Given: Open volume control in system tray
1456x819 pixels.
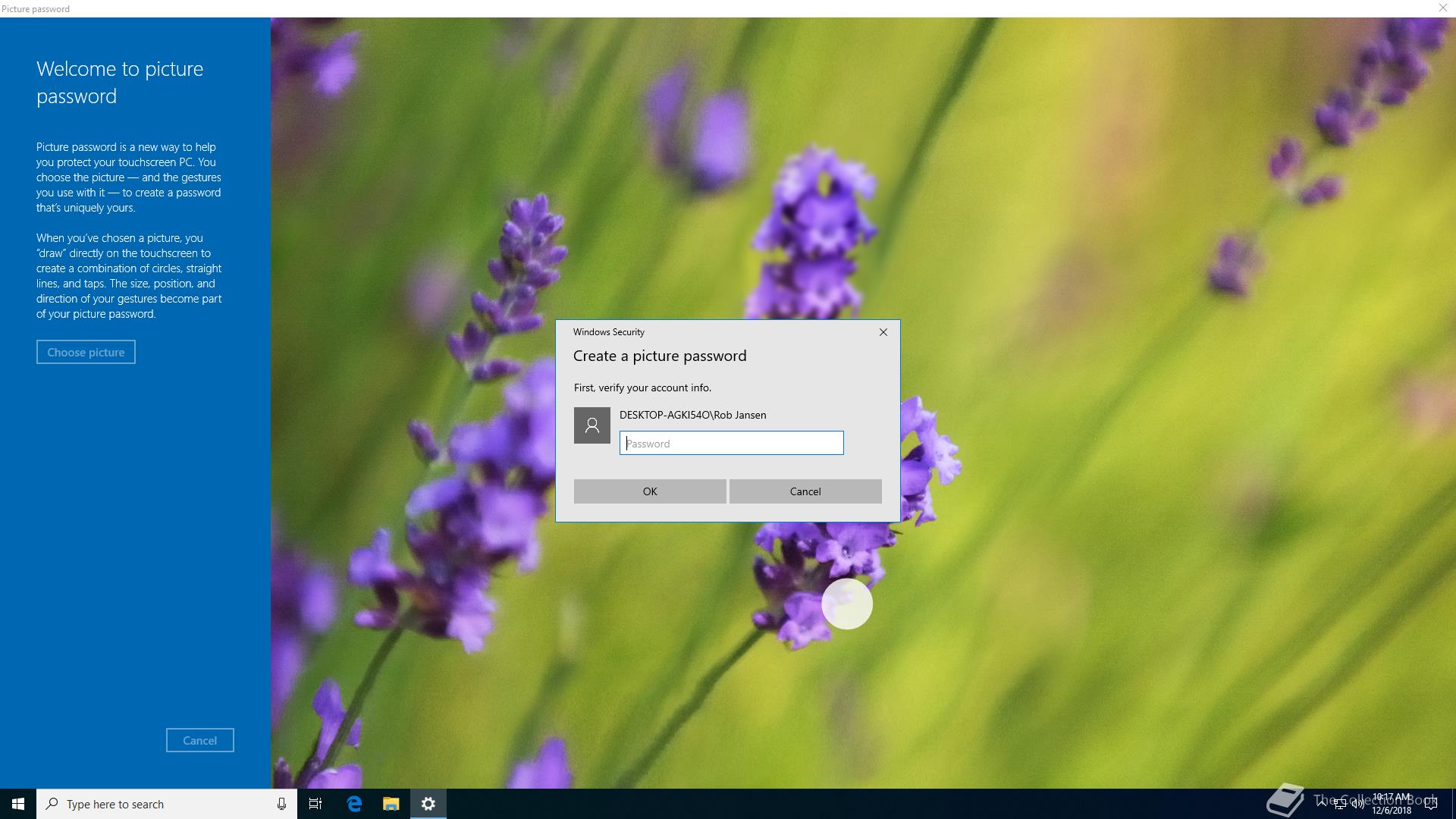Looking at the screenshot, I should (1357, 805).
